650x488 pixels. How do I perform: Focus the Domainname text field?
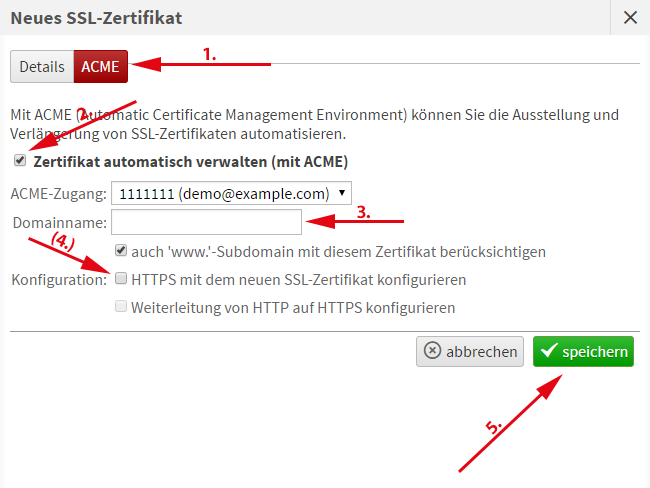pyautogui.click(x=206, y=222)
